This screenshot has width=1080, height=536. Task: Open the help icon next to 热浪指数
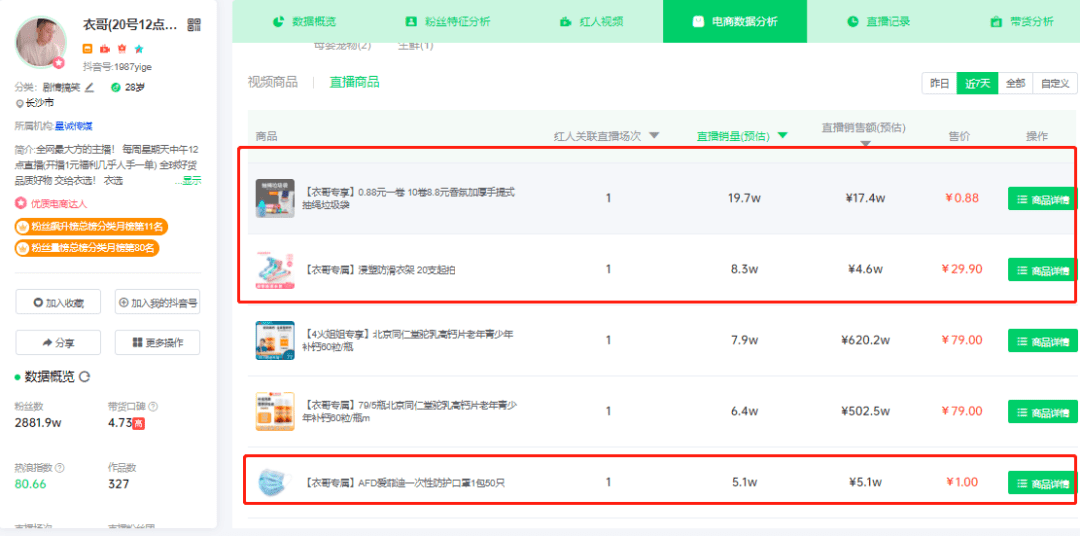coord(60,468)
